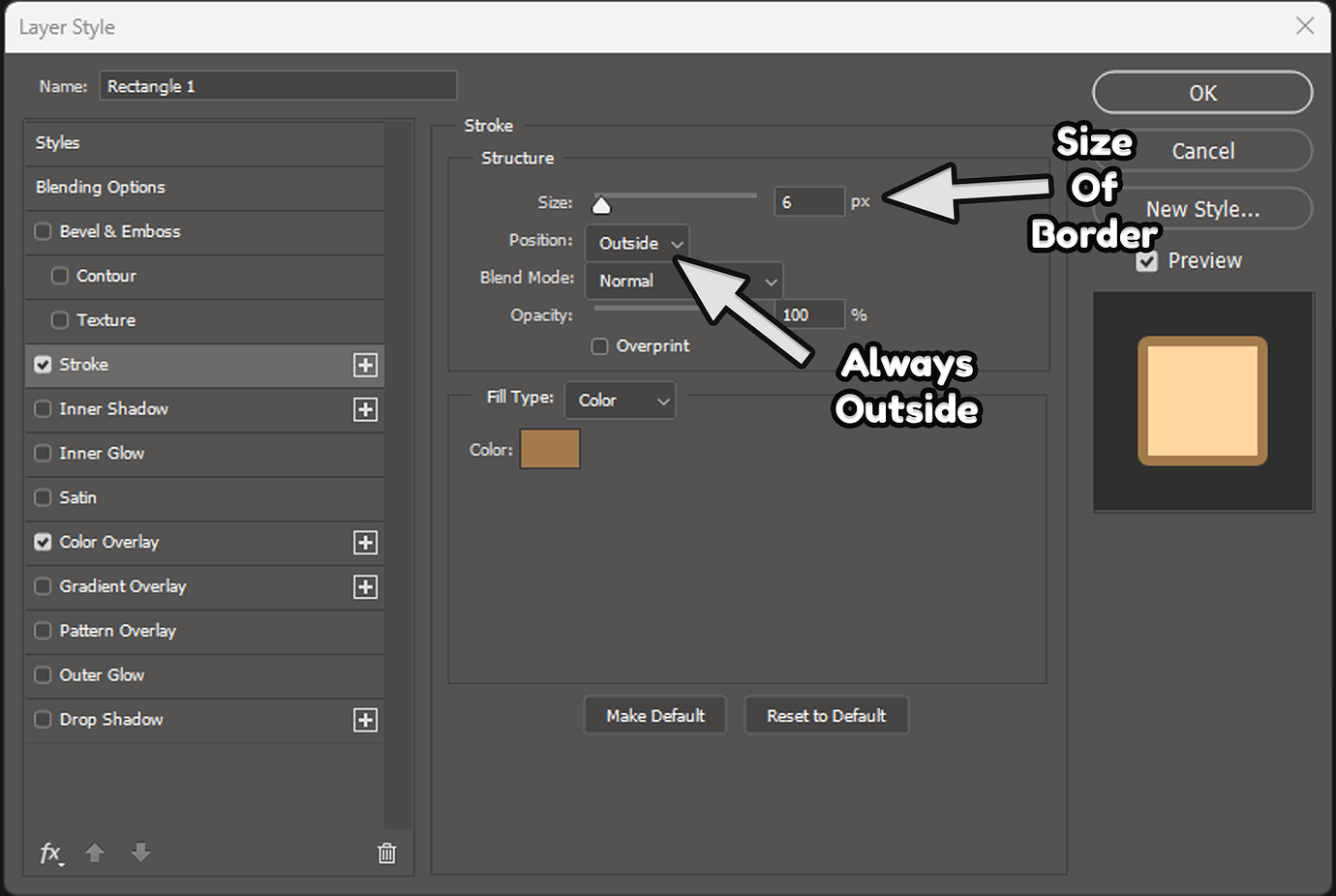Click the down arrow to move effect down
Viewport: 1336px width, 896px height.
pos(140,853)
